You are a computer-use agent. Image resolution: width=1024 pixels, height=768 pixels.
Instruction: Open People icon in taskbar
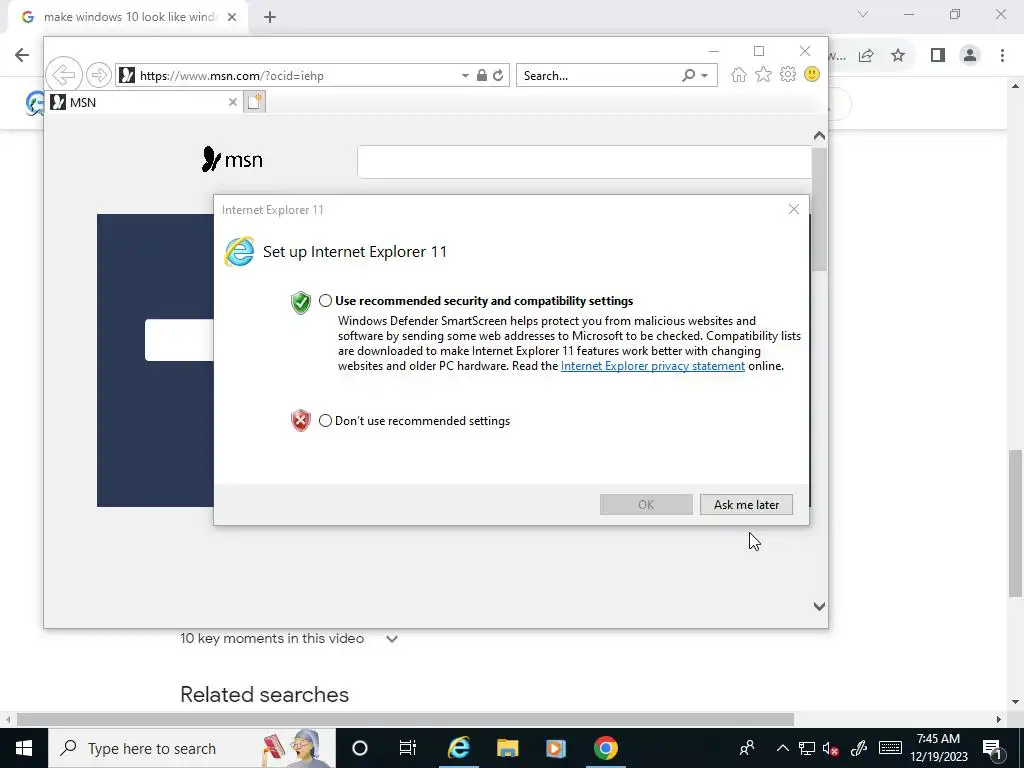(747, 748)
